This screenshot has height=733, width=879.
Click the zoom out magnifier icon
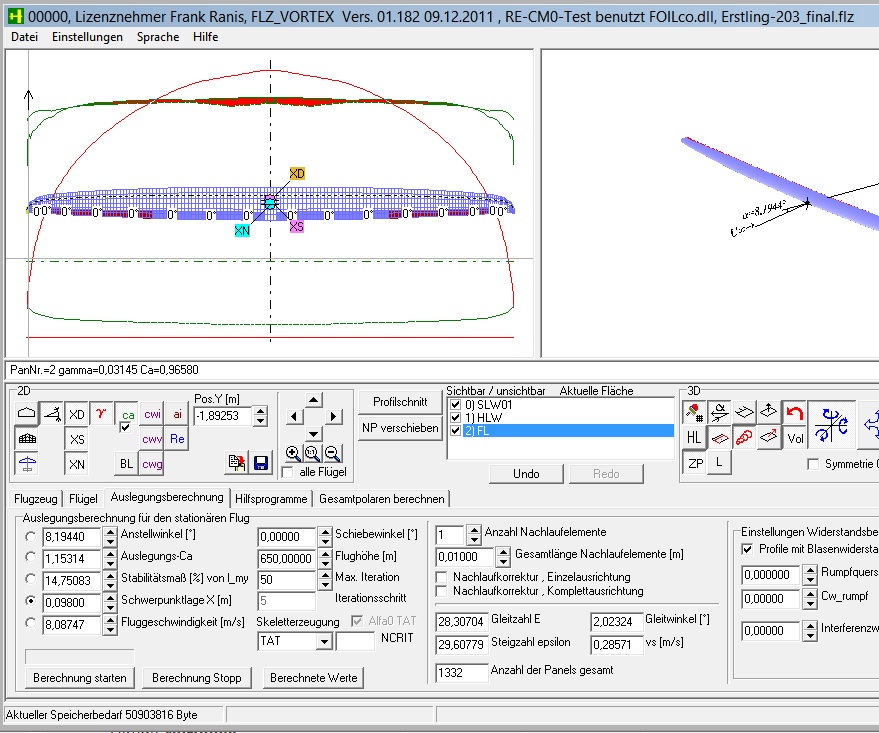click(333, 453)
